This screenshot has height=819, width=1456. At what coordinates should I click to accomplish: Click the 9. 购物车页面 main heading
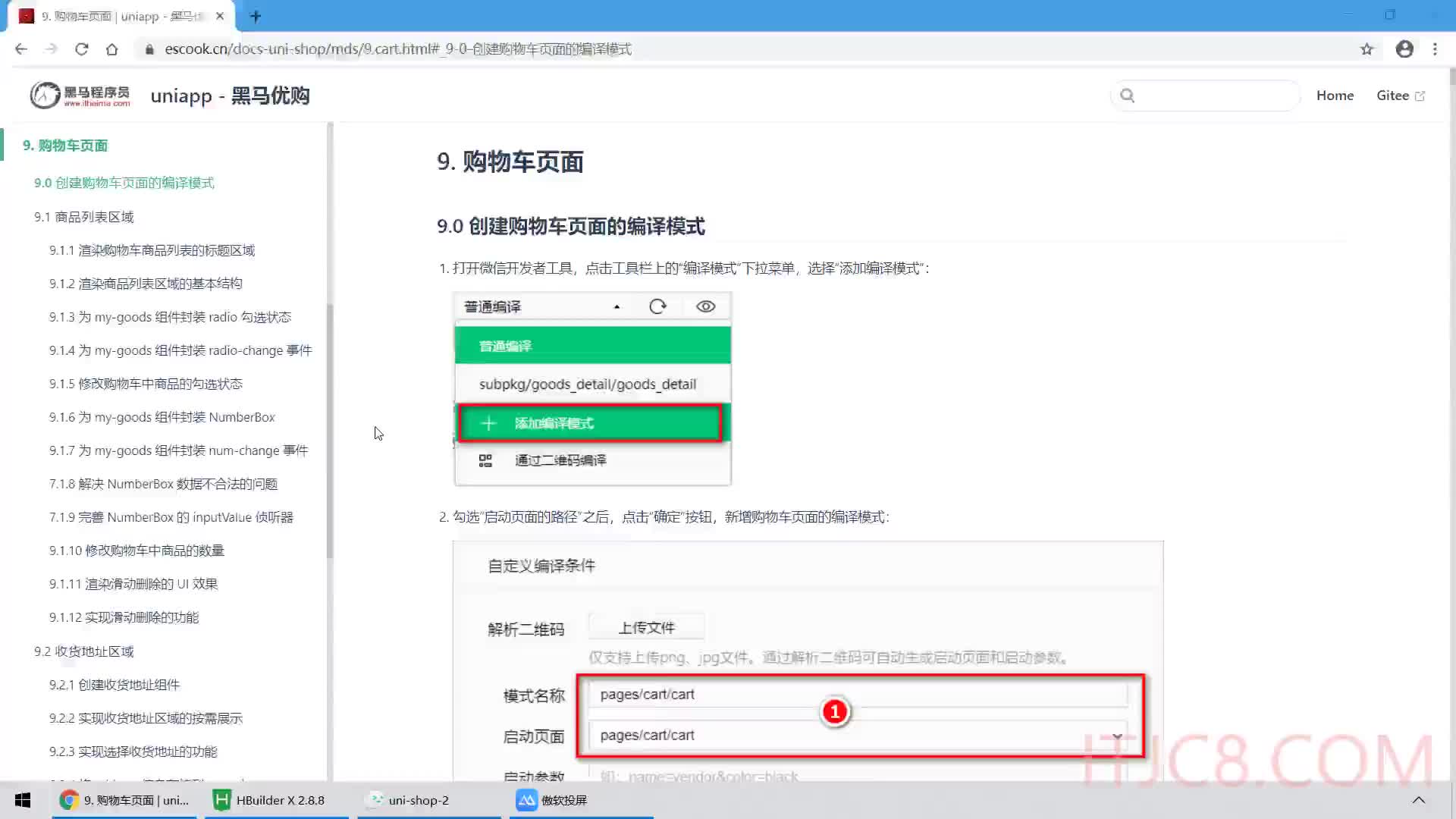click(510, 162)
